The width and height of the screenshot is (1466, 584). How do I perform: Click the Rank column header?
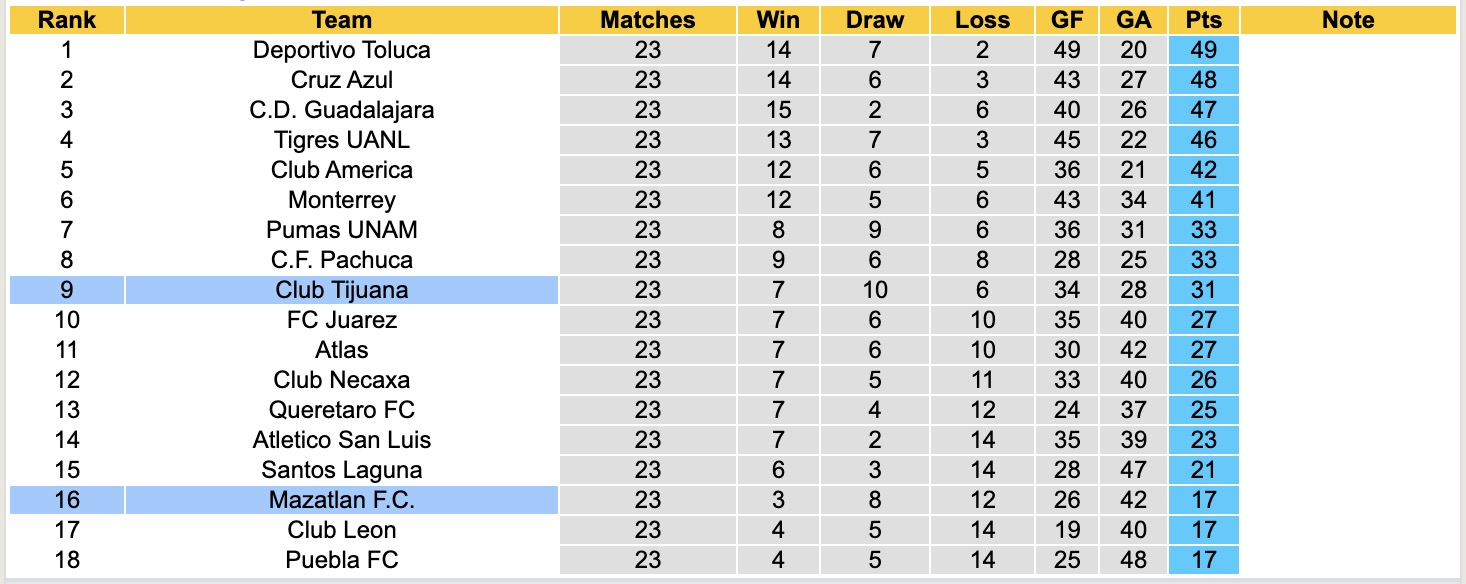pyautogui.click(x=67, y=20)
